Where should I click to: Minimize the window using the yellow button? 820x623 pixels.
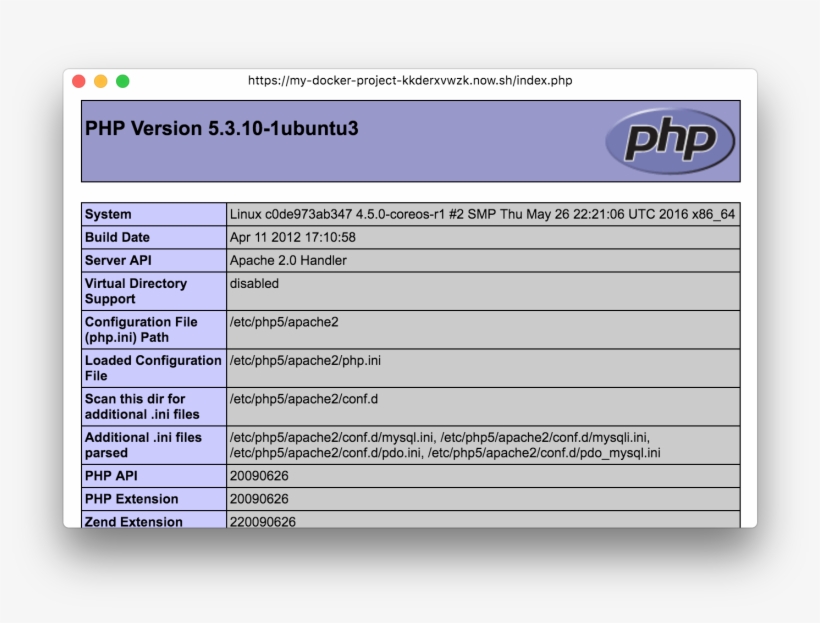pyautogui.click(x=101, y=81)
